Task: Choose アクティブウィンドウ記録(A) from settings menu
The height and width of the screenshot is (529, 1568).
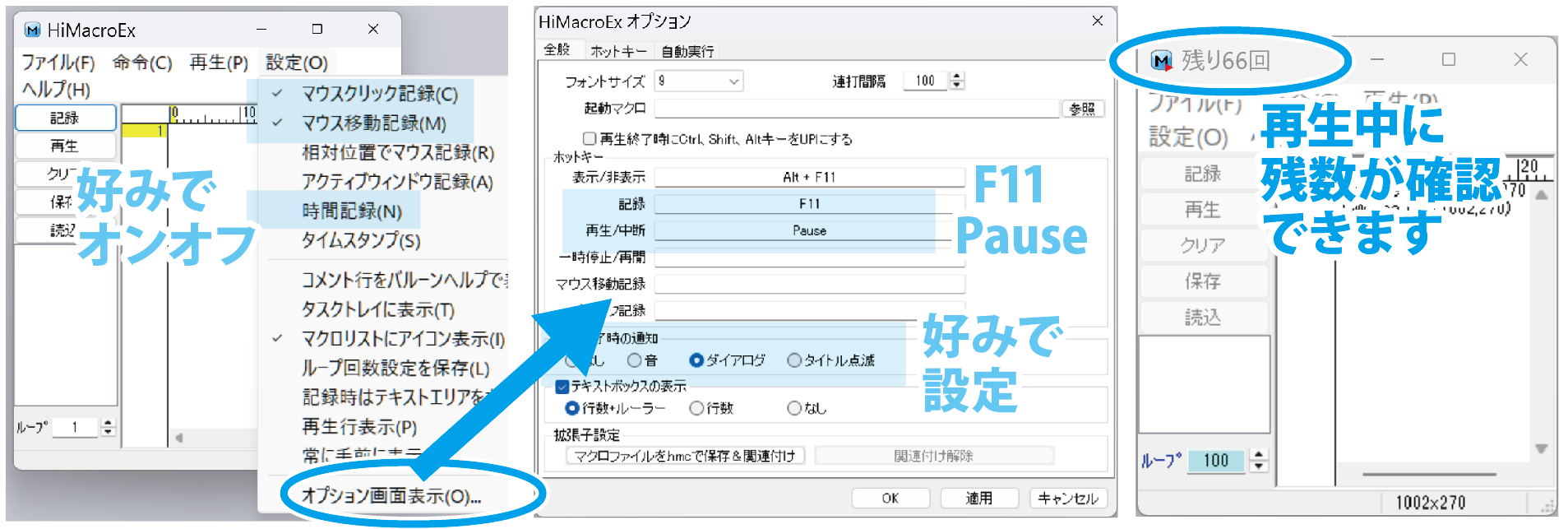Action: (397, 182)
